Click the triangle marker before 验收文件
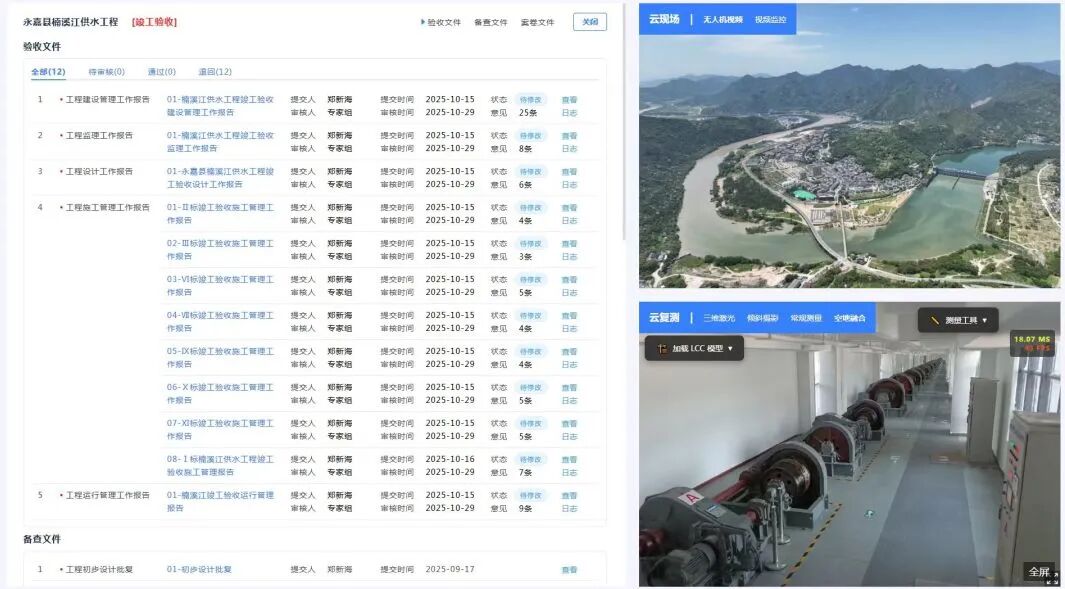Image resolution: width=1065 pixels, height=589 pixels. click(x=422, y=22)
